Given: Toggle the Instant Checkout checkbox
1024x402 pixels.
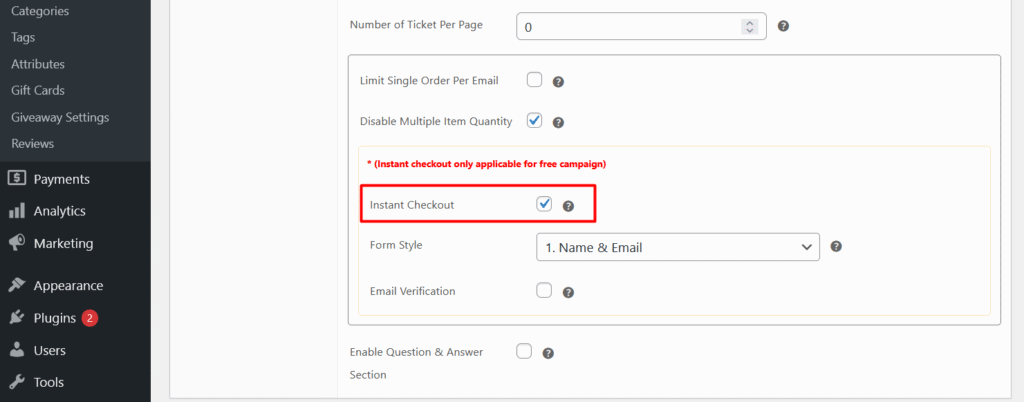Looking at the screenshot, I should click(544, 204).
